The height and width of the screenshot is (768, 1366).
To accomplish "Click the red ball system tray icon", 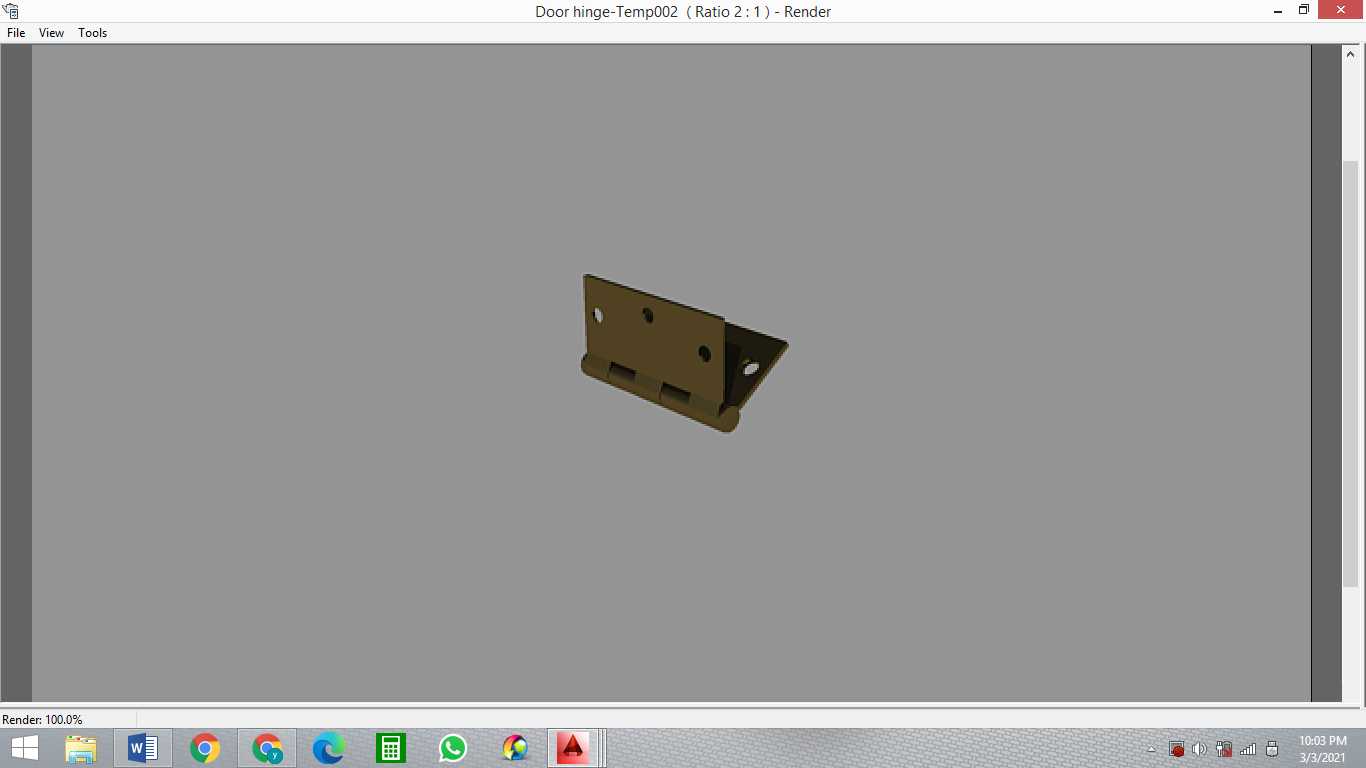I will pyautogui.click(x=1176, y=749).
